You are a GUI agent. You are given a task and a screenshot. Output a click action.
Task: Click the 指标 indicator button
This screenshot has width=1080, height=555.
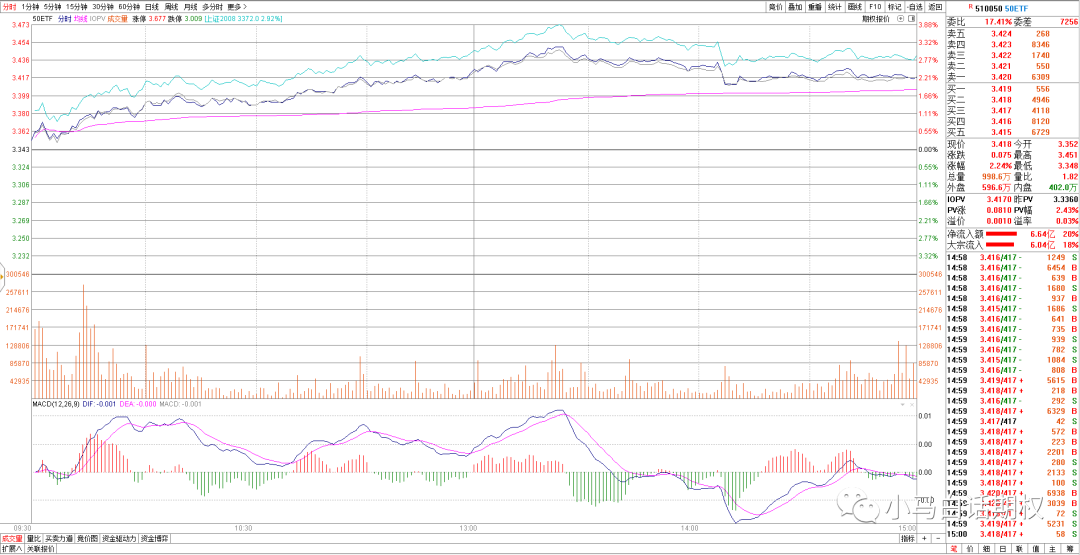click(908, 538)
